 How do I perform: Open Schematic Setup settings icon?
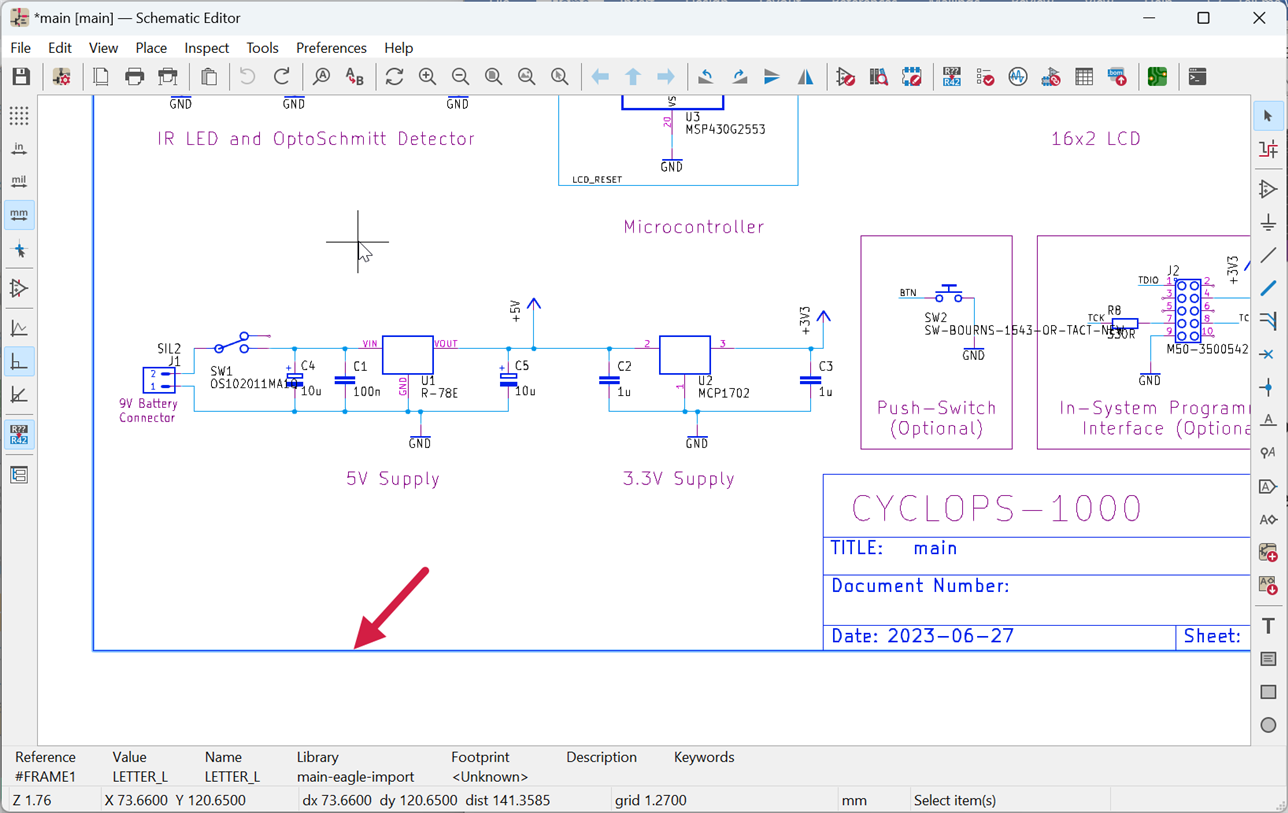(62, 77)
